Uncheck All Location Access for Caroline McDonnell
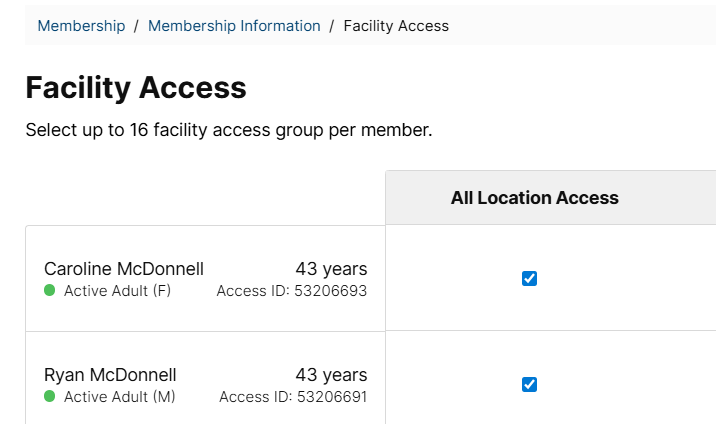 (529, 278)
